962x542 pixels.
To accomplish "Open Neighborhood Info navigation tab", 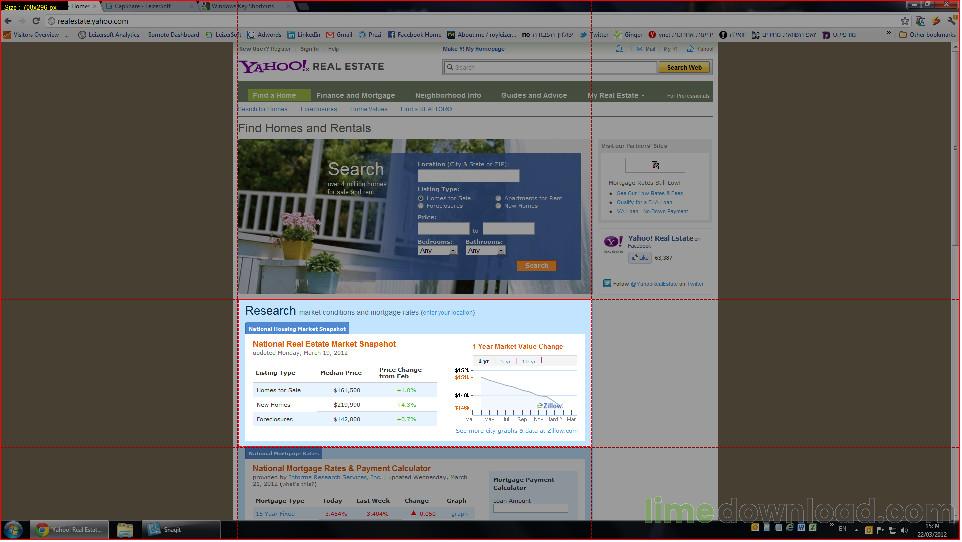I will (x=448, y=96).
